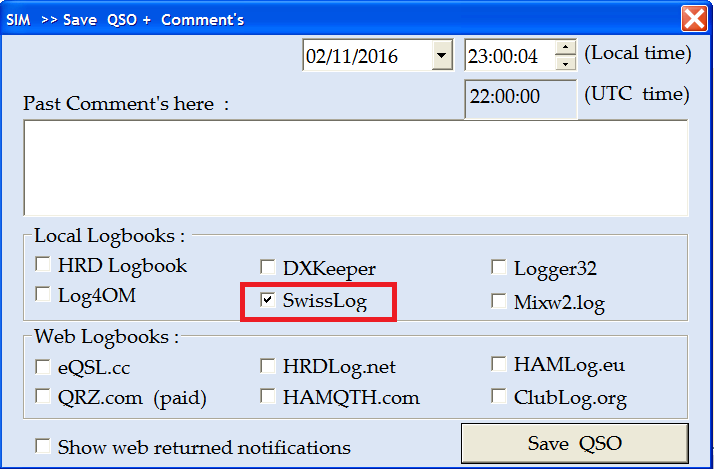
Task: Enable HAMQTH.com web logbook
Action: point(268,396)
